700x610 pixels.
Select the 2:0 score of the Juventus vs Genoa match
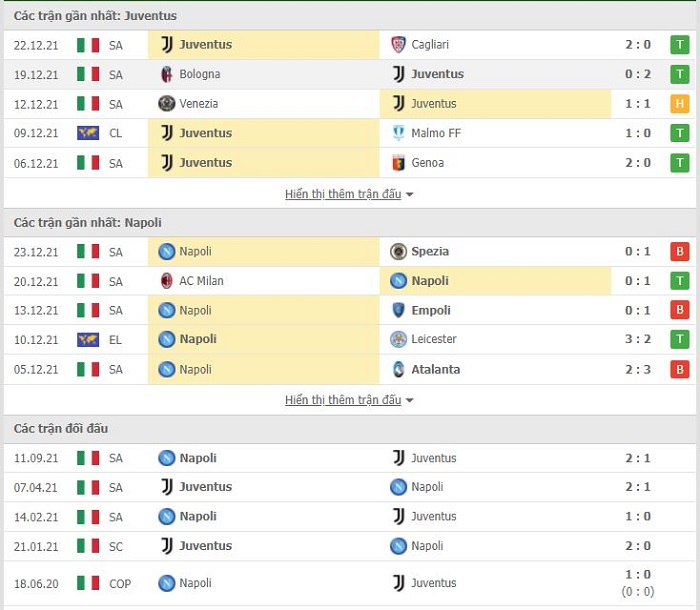[x=638, y=163]
